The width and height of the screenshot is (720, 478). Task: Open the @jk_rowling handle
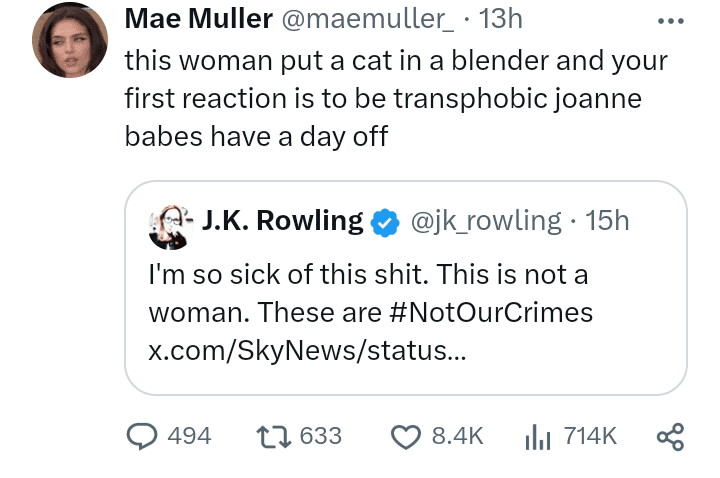(x=486, y=222)
